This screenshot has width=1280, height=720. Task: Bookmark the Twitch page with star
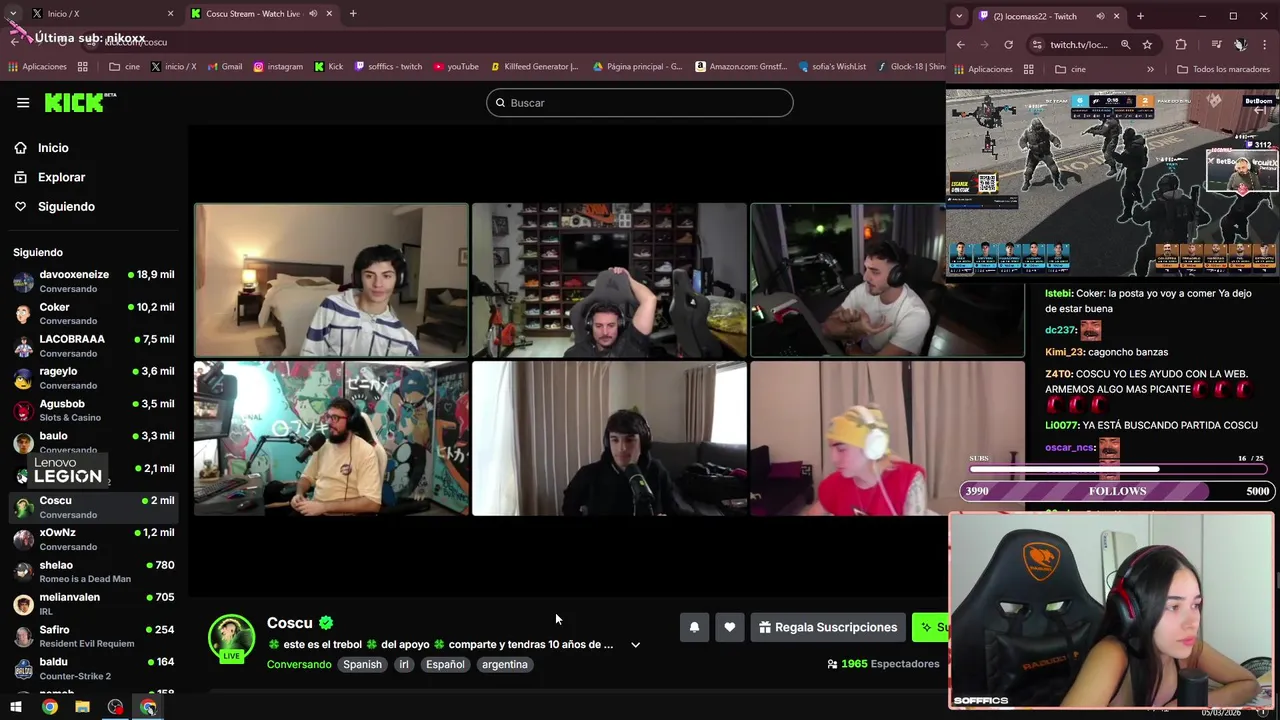point(1147,45)
